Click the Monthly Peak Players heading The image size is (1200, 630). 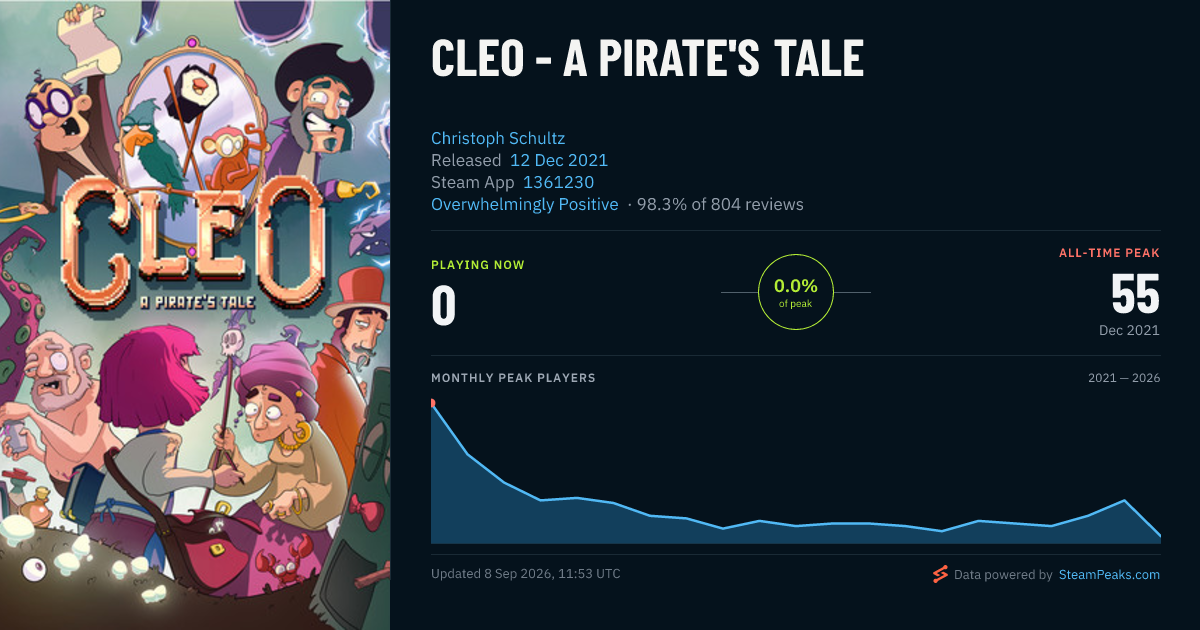[513, 378]
